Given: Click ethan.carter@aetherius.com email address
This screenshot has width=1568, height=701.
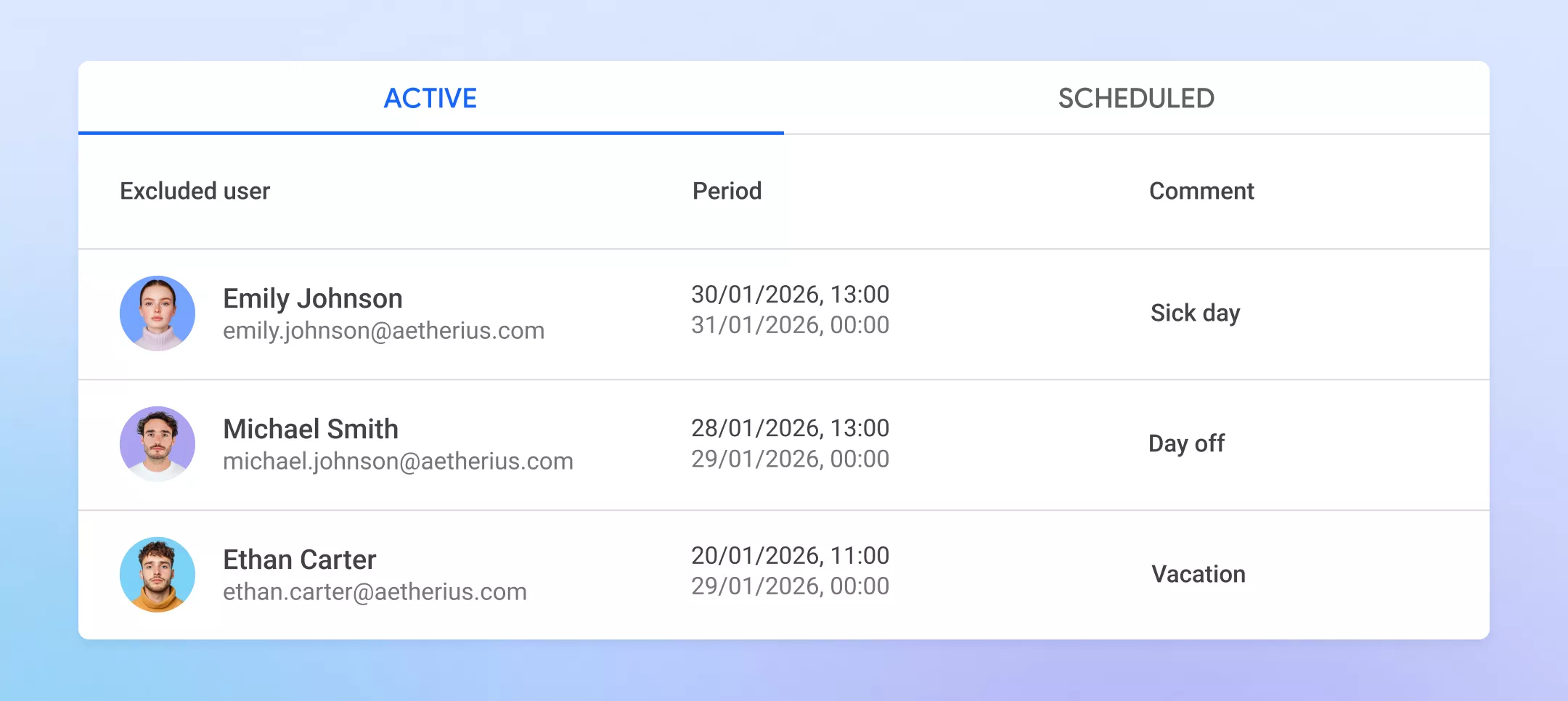Looking at the screenshot, I should (375, 592).
